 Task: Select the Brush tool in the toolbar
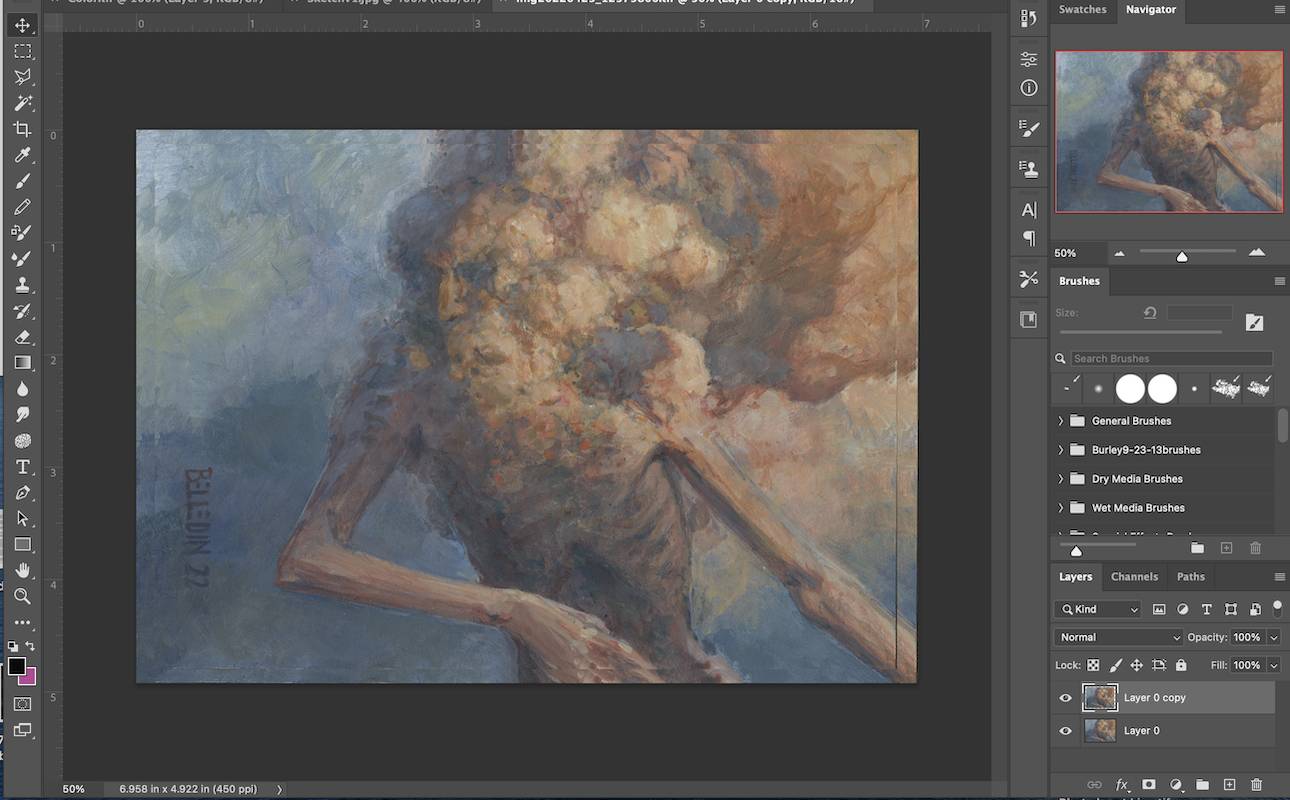(22, 181)
